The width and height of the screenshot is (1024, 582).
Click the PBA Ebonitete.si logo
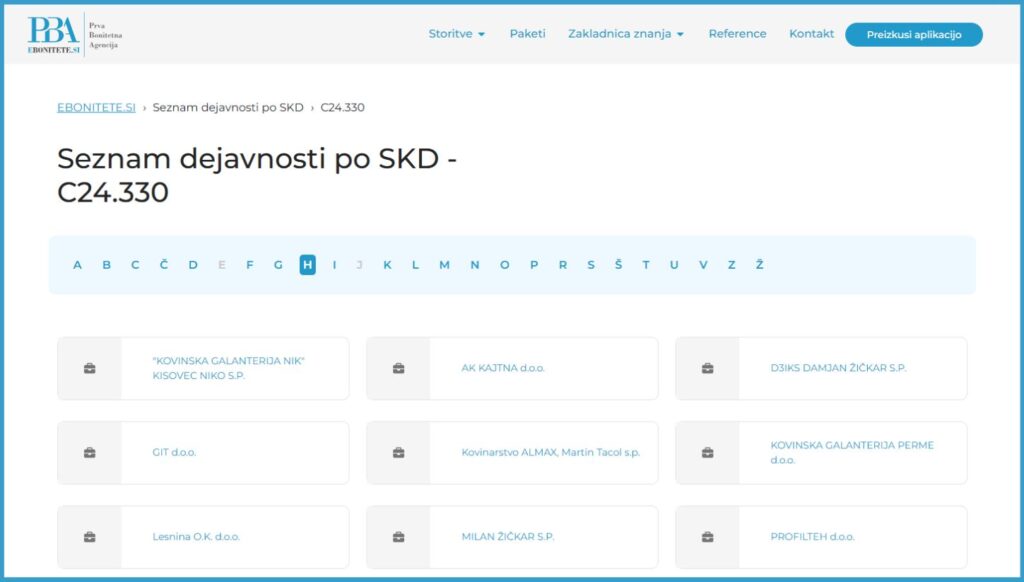74,35
